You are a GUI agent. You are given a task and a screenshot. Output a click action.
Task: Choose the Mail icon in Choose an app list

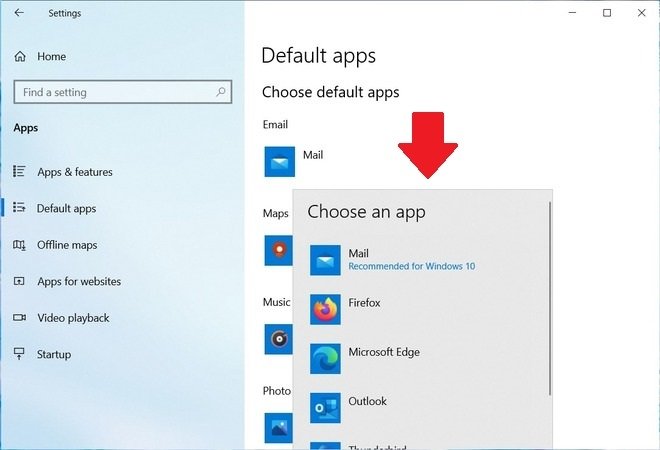coord(325,260)
